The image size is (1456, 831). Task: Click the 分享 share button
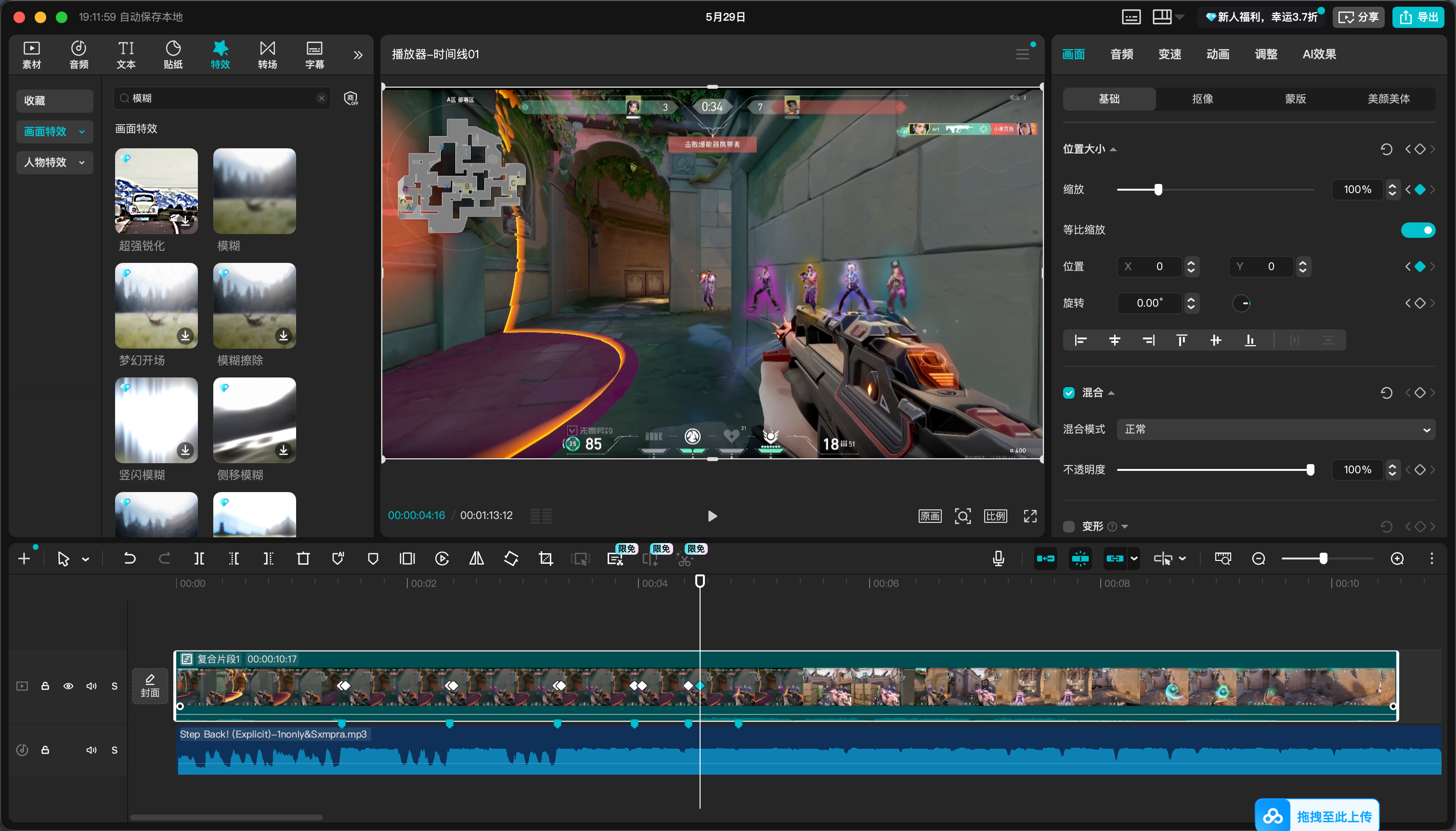pyautogui.click(x=1358, y=17)
